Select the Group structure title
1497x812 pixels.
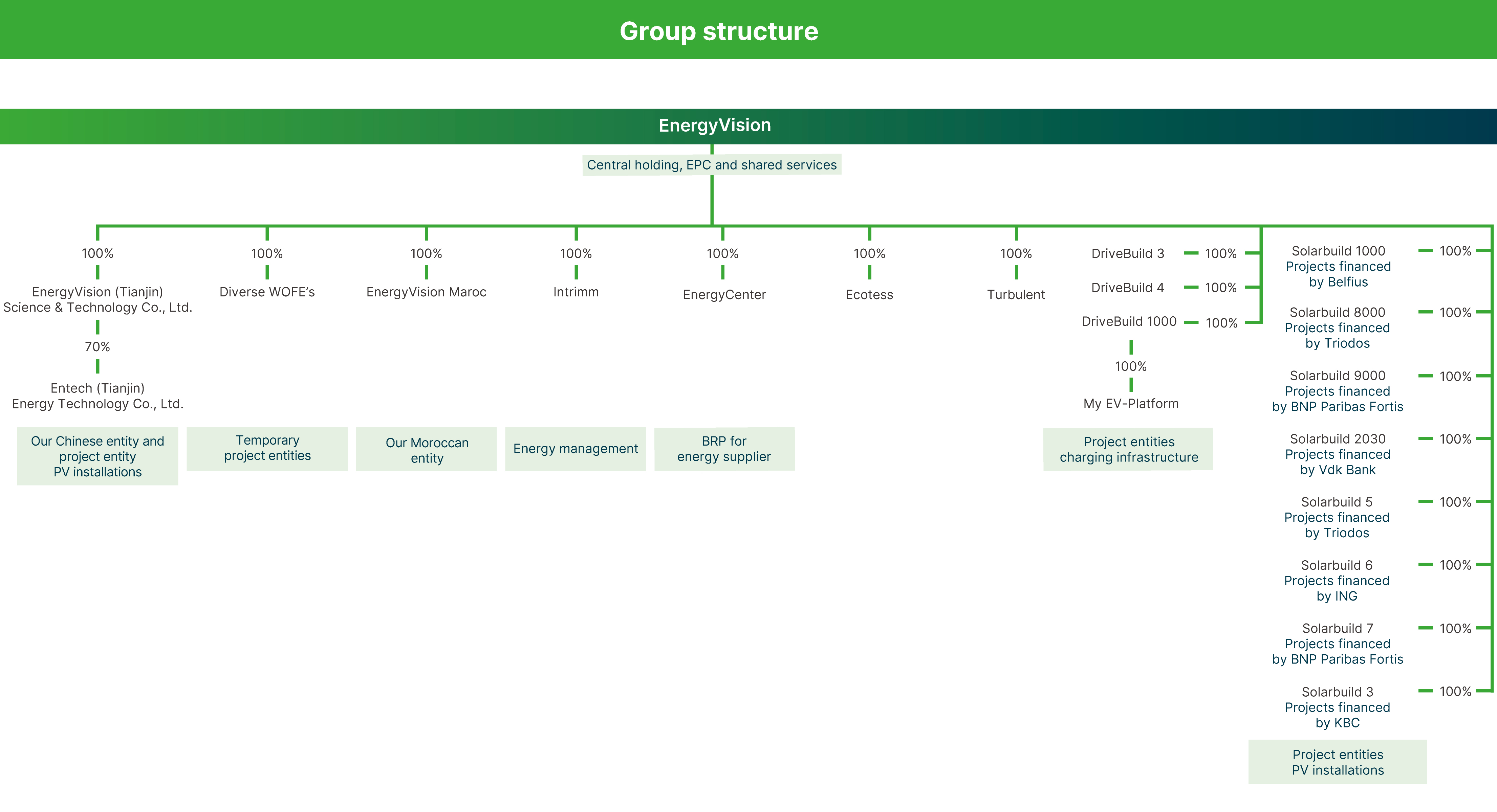pyautogui.click(x=718, y=31)
